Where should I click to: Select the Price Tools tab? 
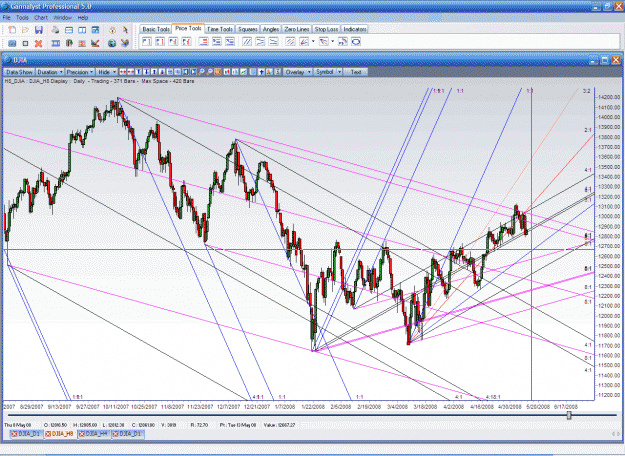tap(188, 28)
